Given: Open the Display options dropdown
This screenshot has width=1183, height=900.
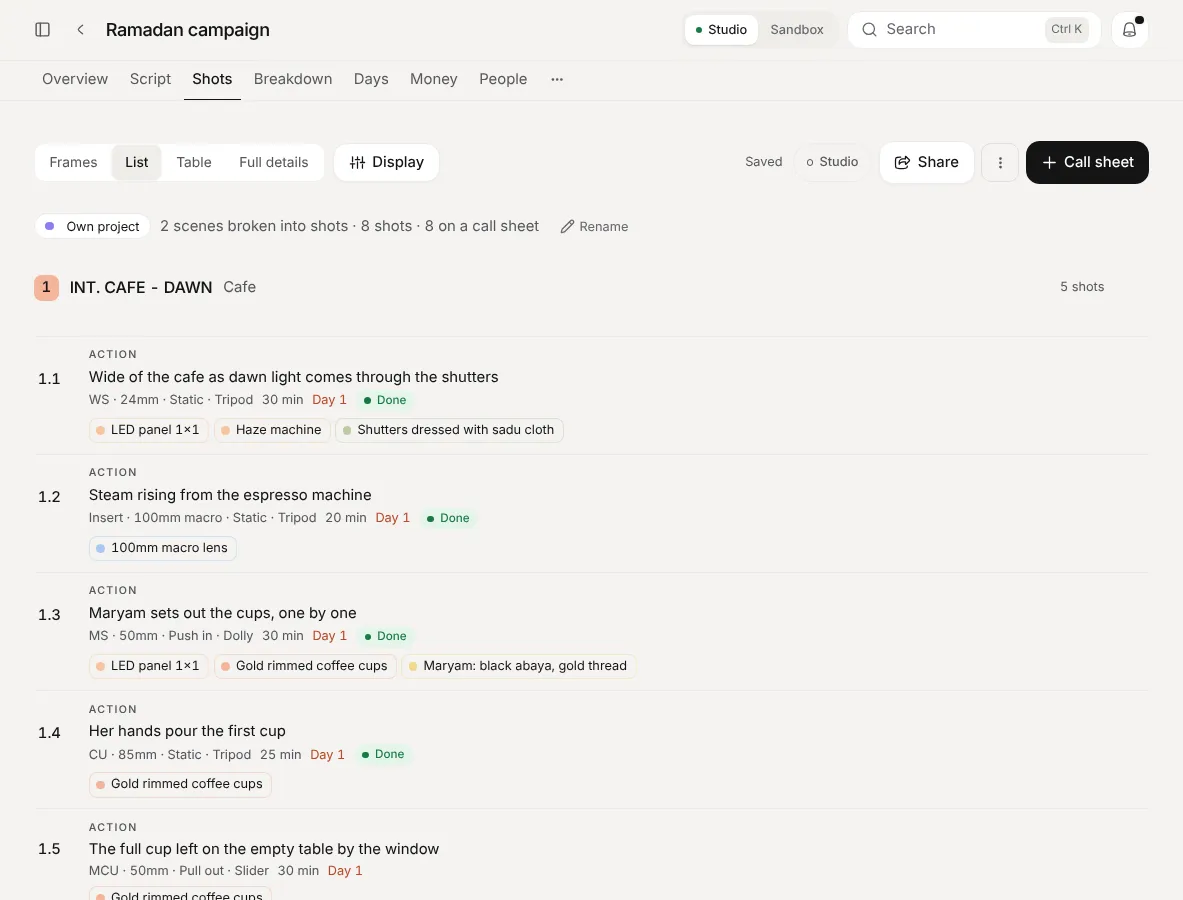Looking at the screenshot, I should tap(386, 162).
